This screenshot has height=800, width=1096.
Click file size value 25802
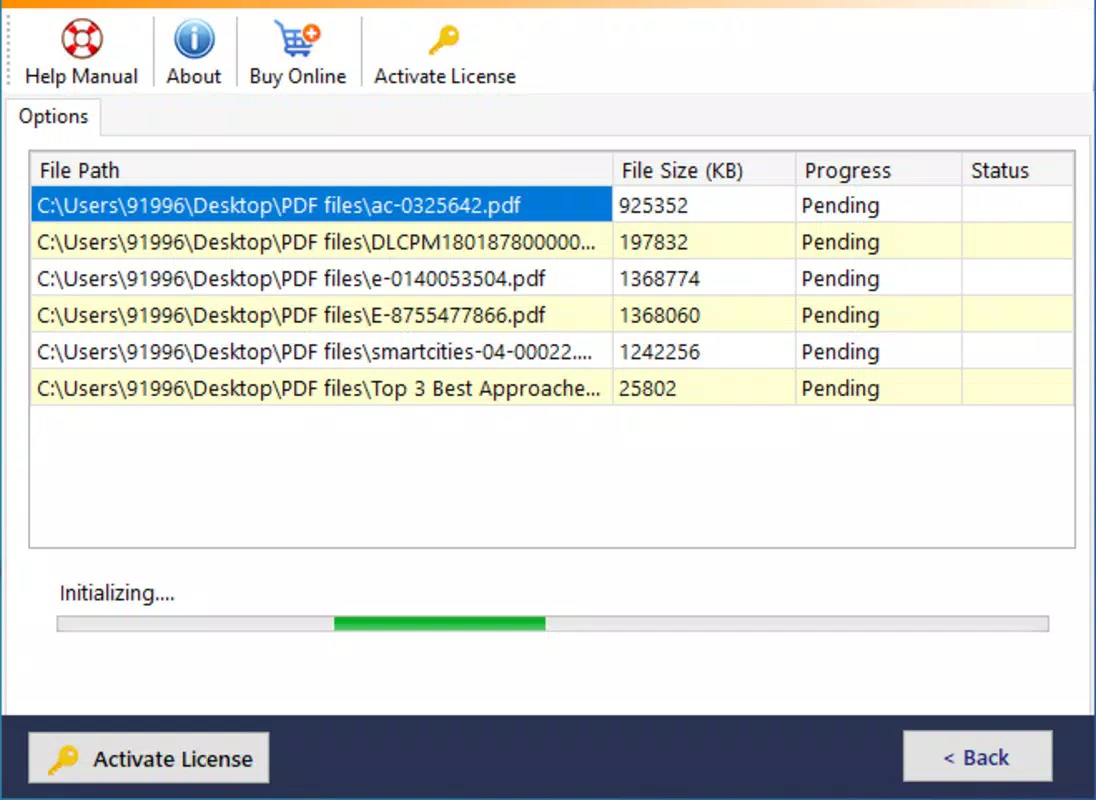pos(647,388)
